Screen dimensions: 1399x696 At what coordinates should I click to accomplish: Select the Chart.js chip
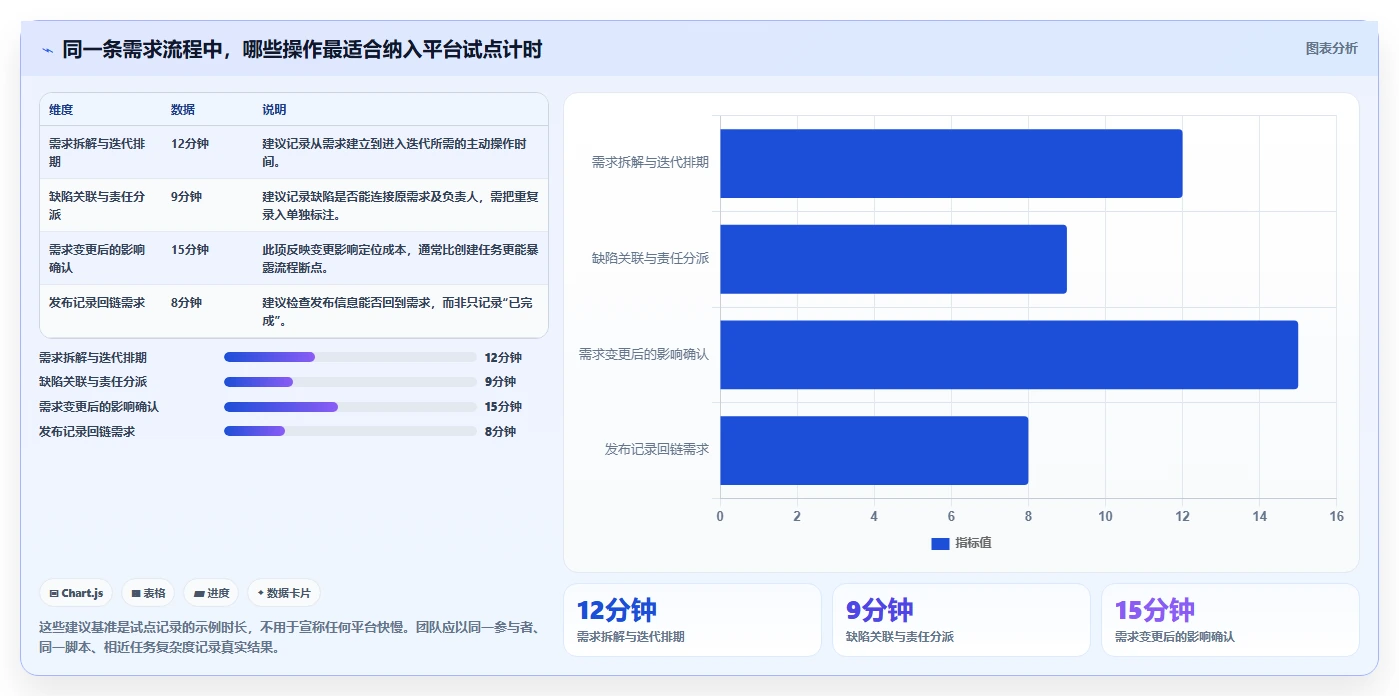tap(77, 593)
